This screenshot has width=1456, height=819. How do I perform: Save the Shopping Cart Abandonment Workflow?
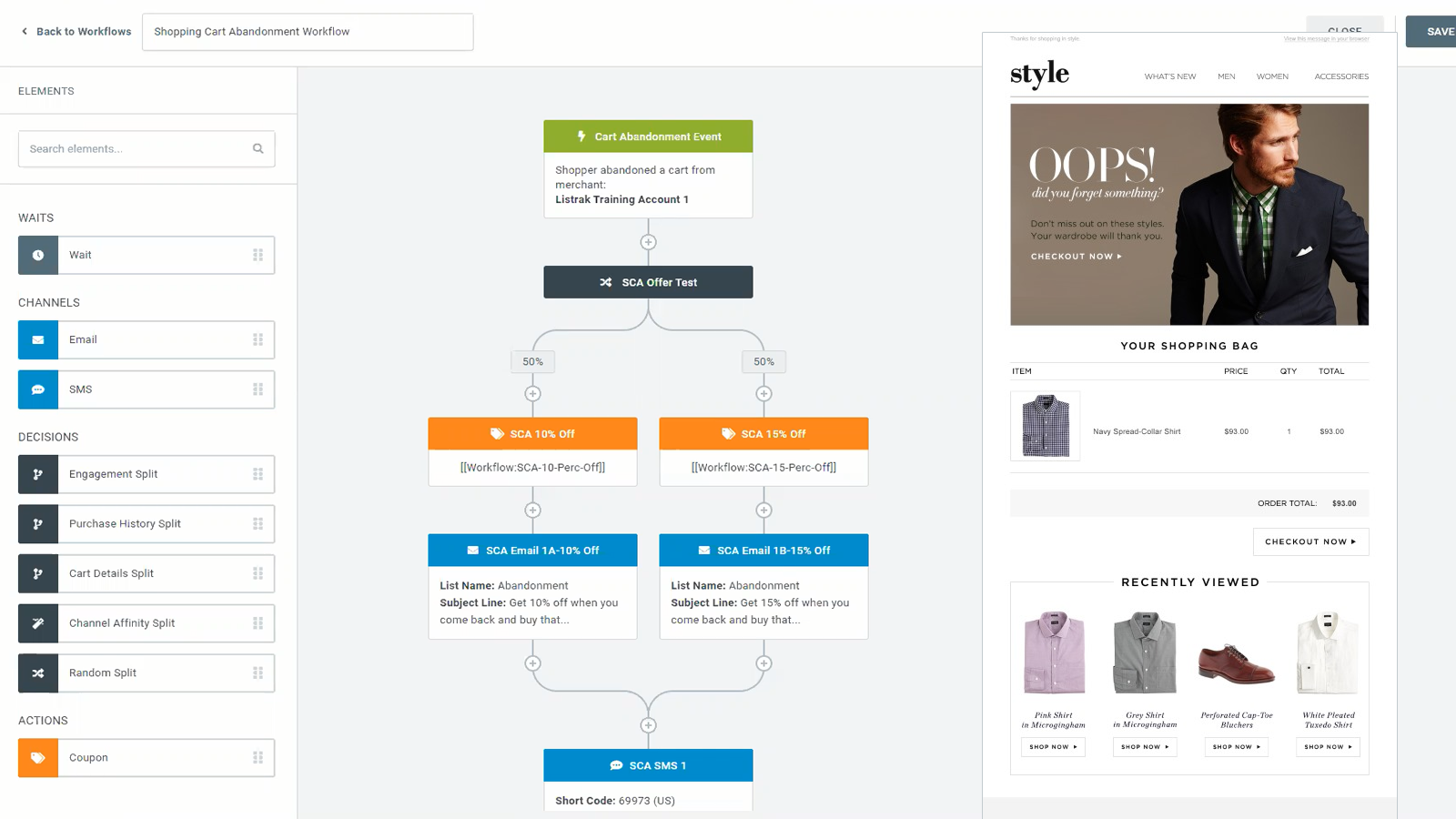coord(1440,31)
